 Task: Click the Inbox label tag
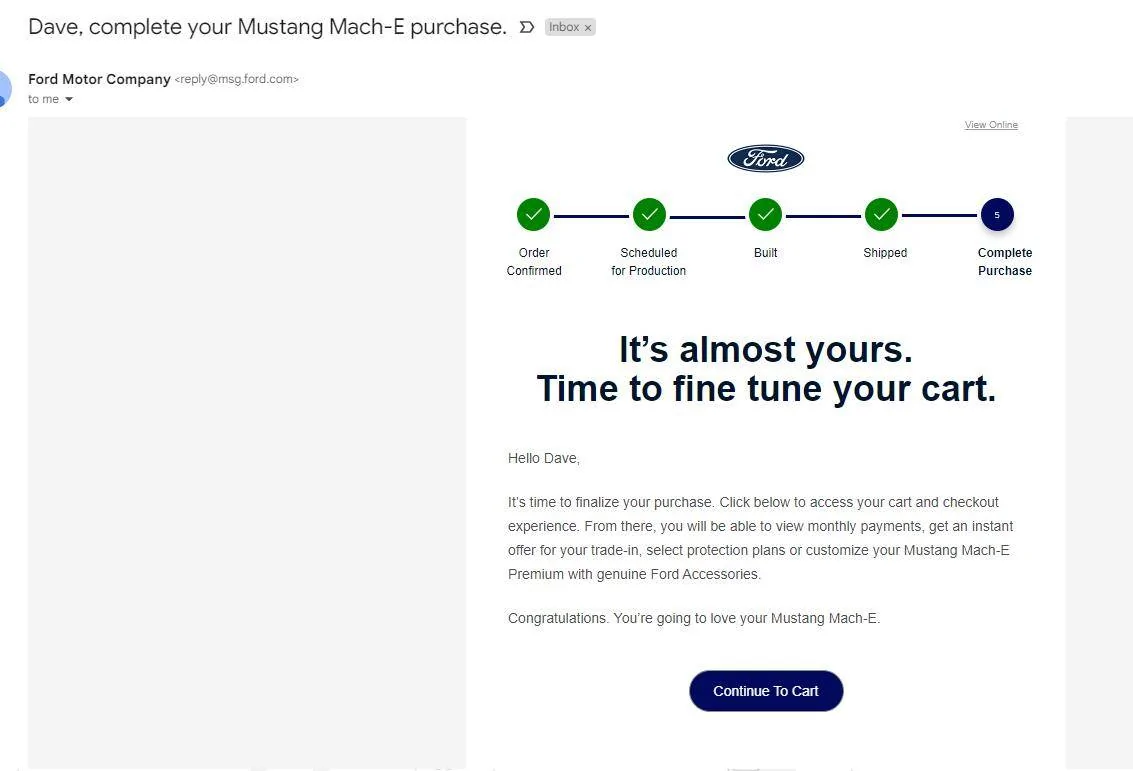[x=564, y=27]
